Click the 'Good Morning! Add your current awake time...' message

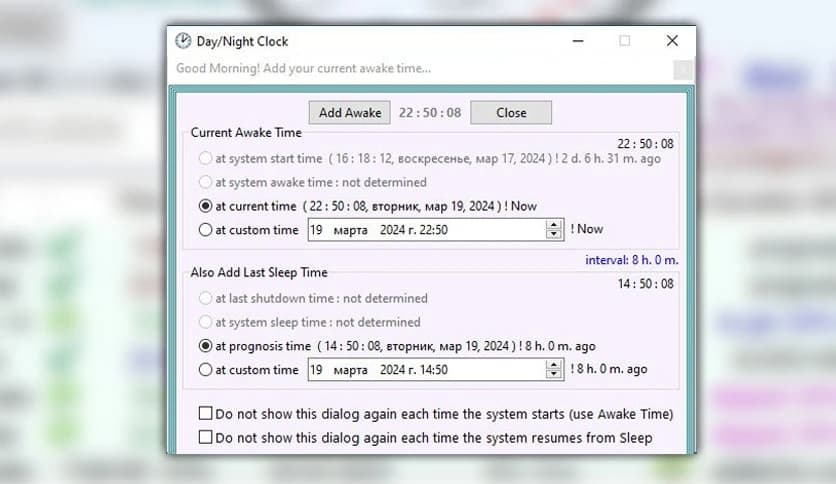tap(303, 68)
